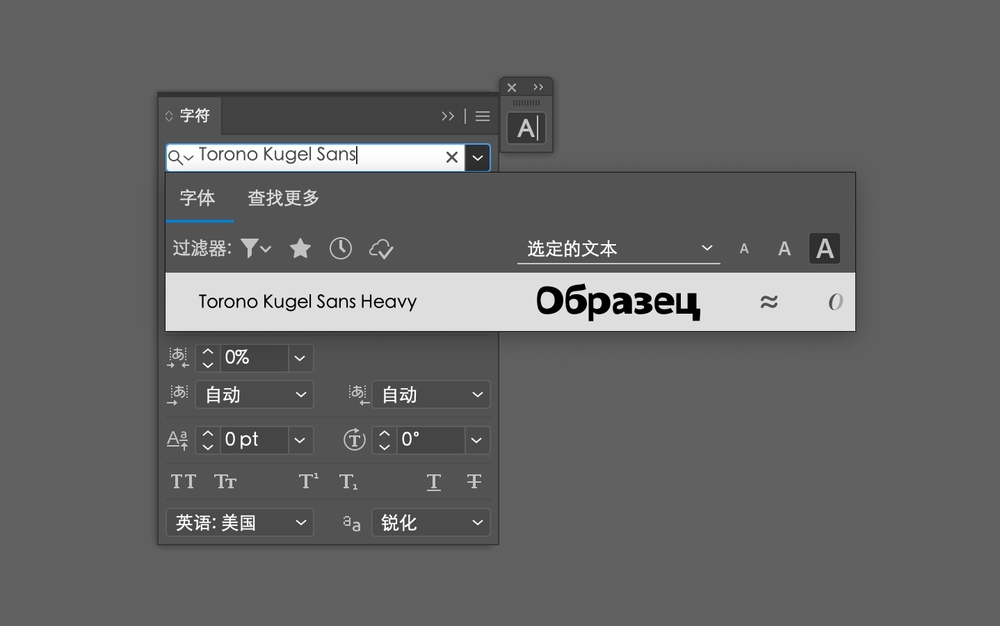Open the 英语: 美国 language dropdown
The height and width of the screenshot is (626, 1000).
[240, 523]
